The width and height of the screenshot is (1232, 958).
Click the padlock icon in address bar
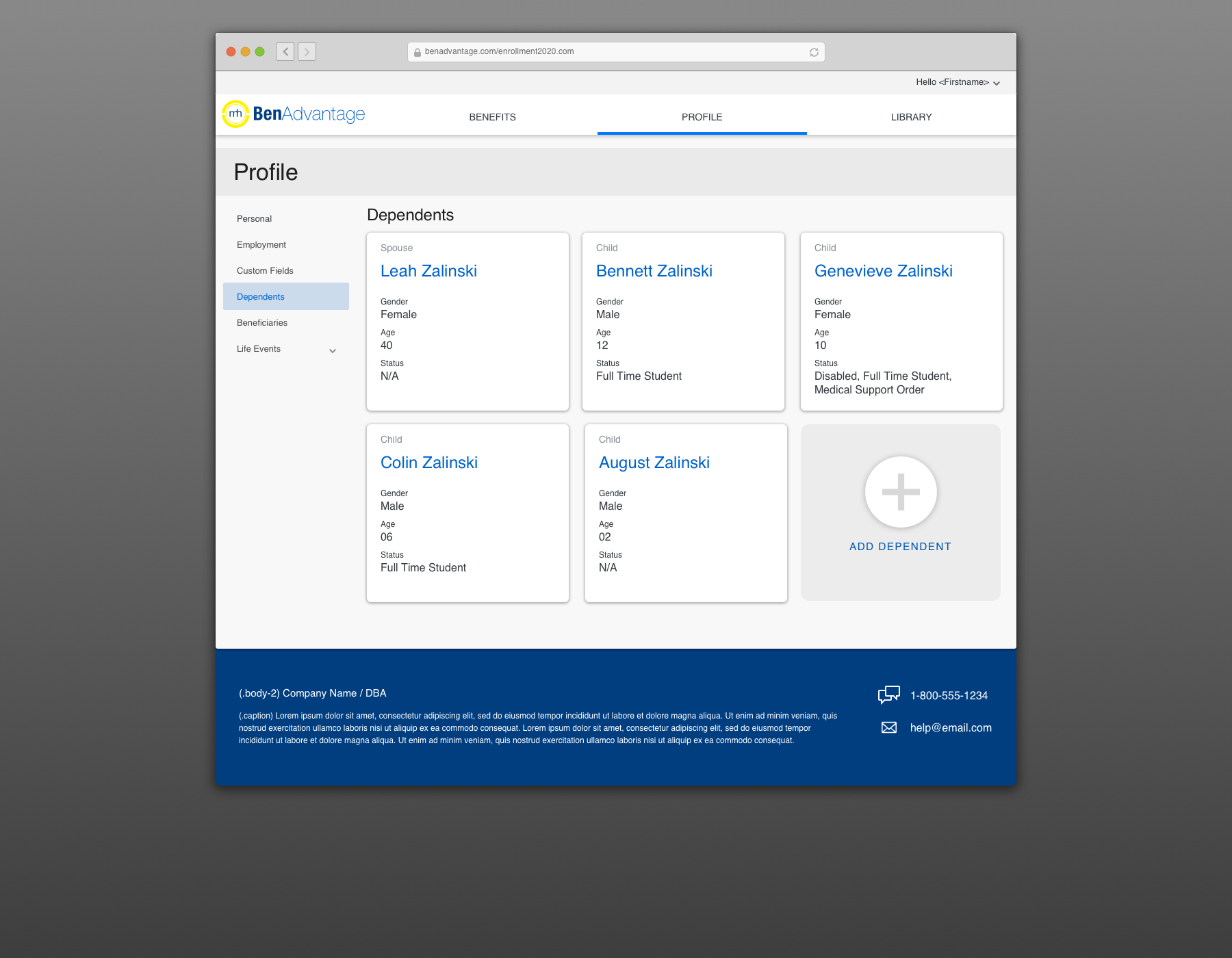point(418,52)
